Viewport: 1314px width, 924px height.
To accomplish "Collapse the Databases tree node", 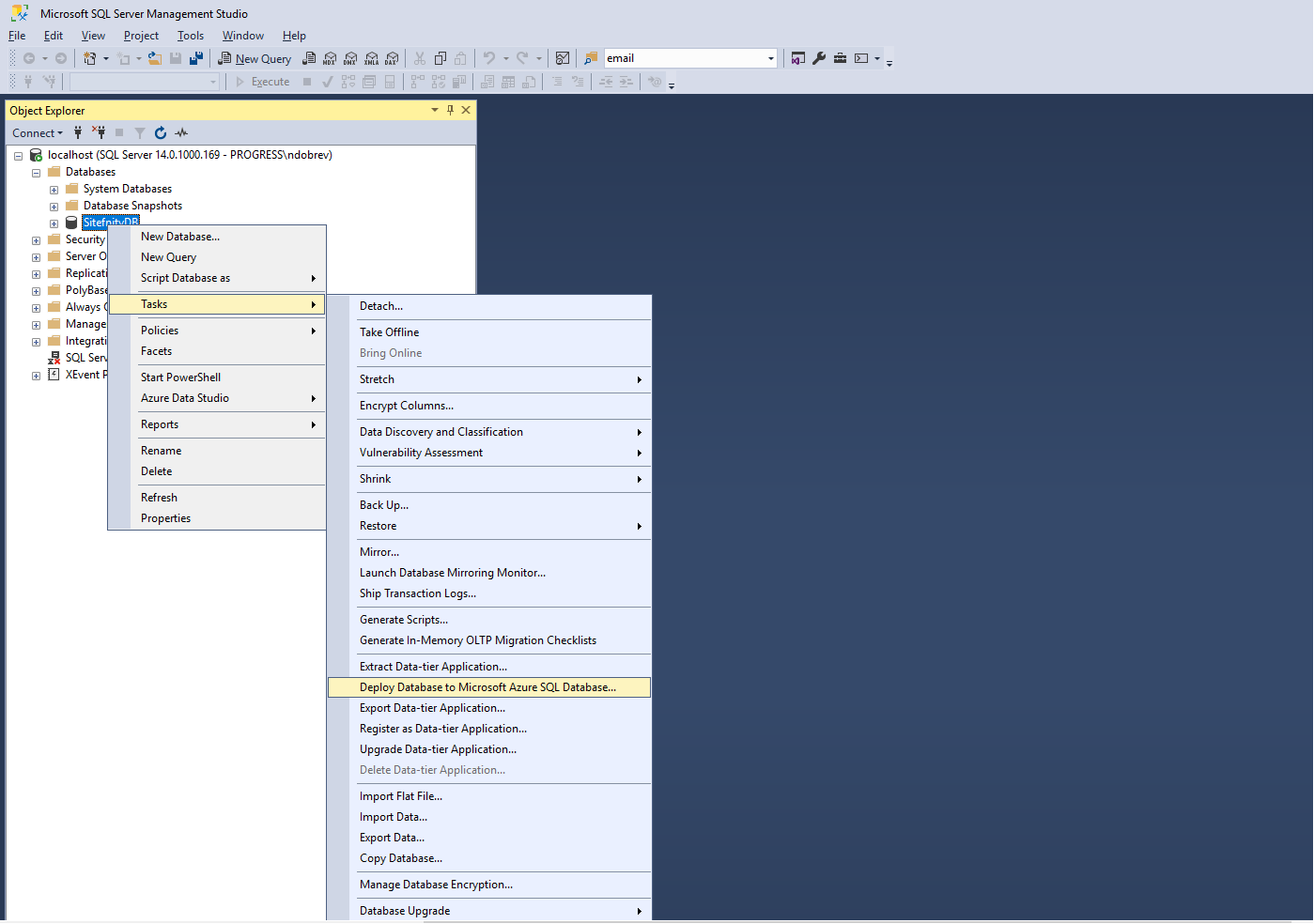I will (x=36, y=172).
